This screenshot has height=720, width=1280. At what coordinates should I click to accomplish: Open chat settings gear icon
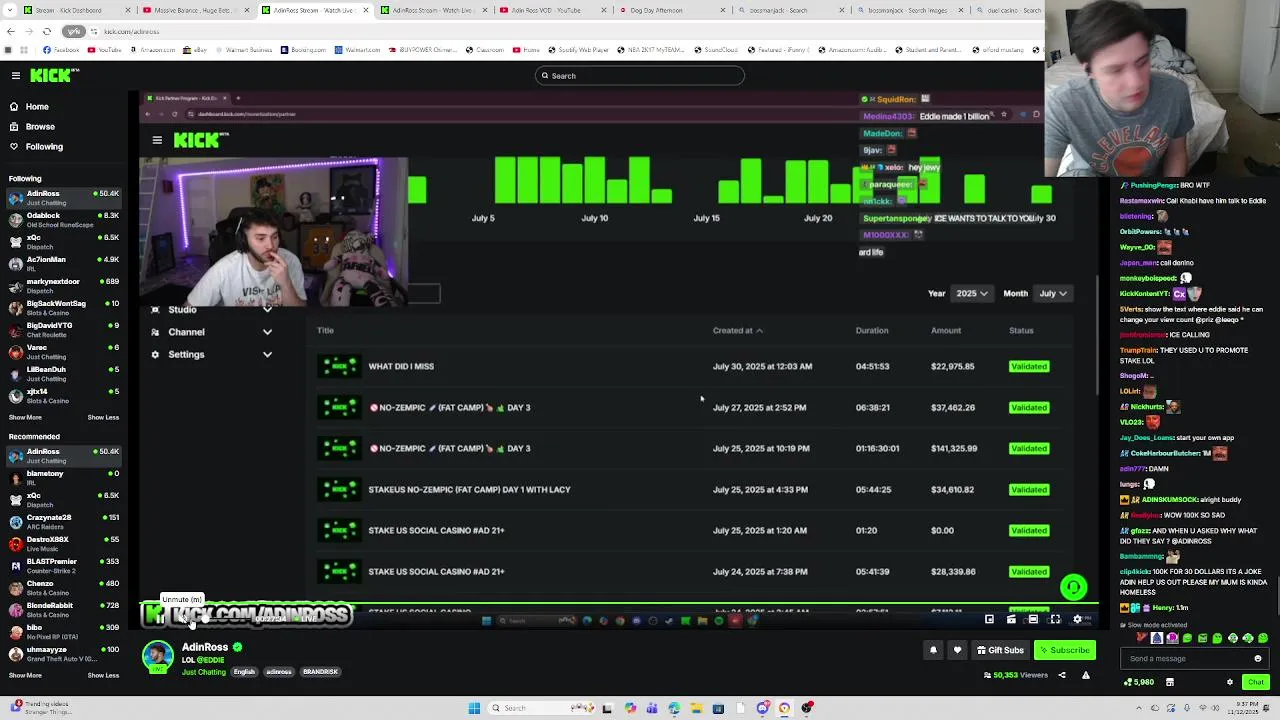1230,682
